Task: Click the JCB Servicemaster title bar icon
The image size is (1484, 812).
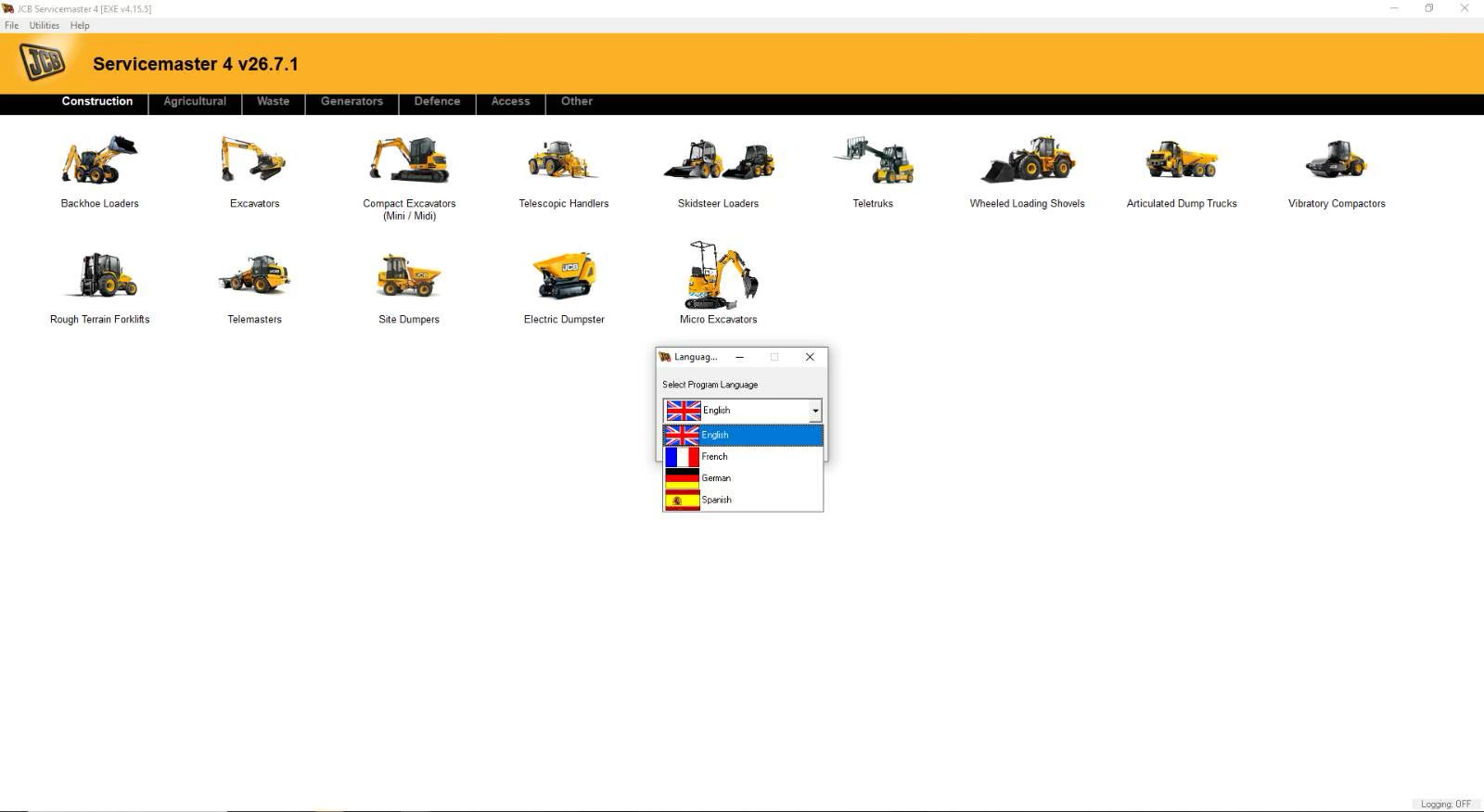Action: 8,8
